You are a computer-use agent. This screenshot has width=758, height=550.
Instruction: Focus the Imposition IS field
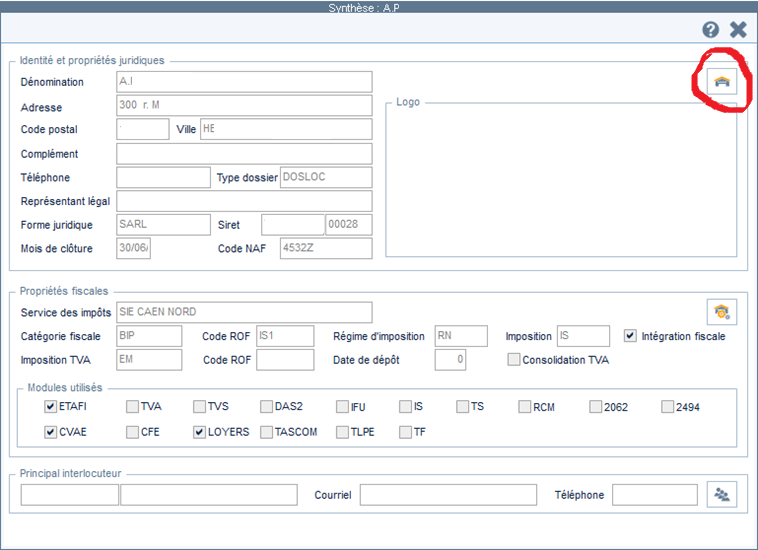coord(583,336)
